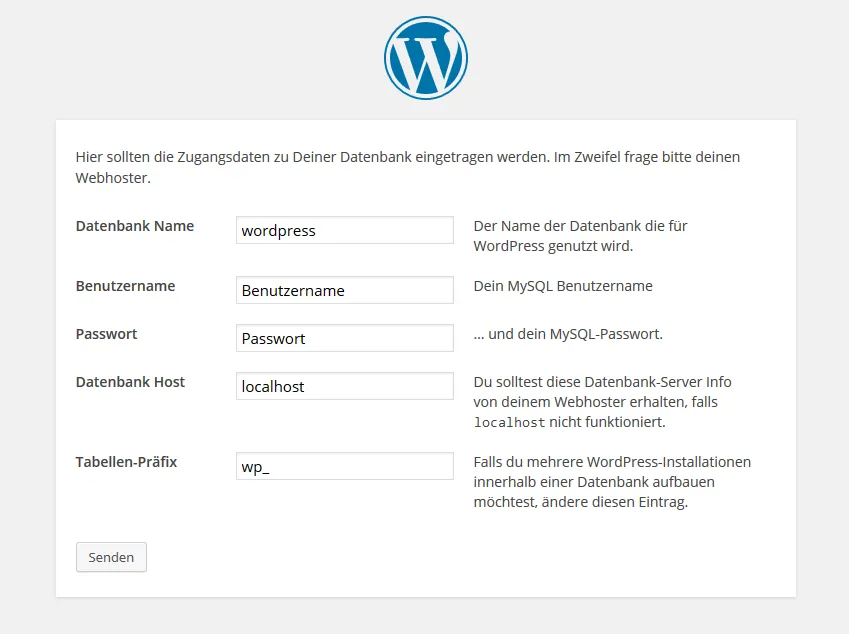Submit the form with Senden button

111,557
